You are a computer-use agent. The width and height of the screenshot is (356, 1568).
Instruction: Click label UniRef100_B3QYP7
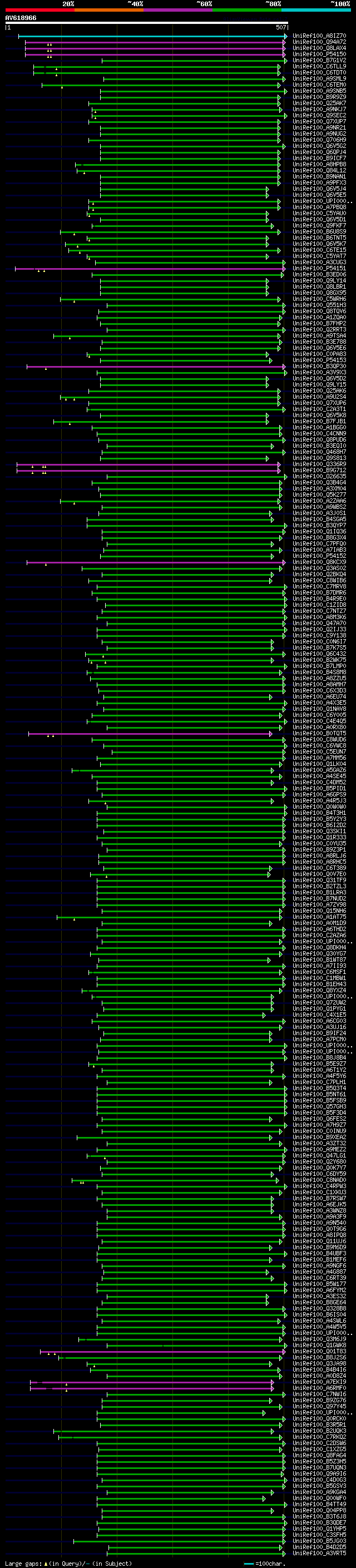(319, 526)
